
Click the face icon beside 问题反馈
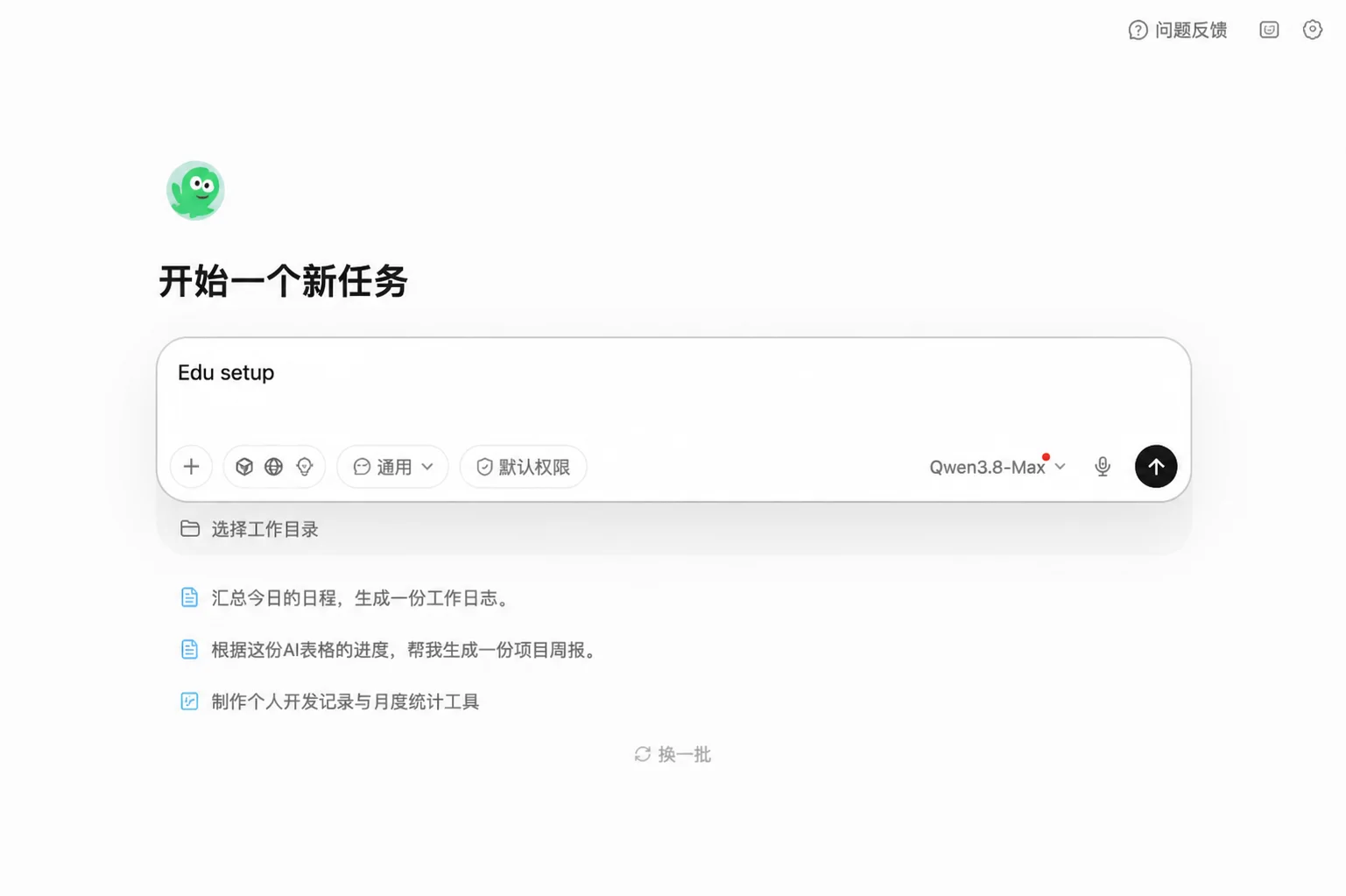[x=1269, y=30]
